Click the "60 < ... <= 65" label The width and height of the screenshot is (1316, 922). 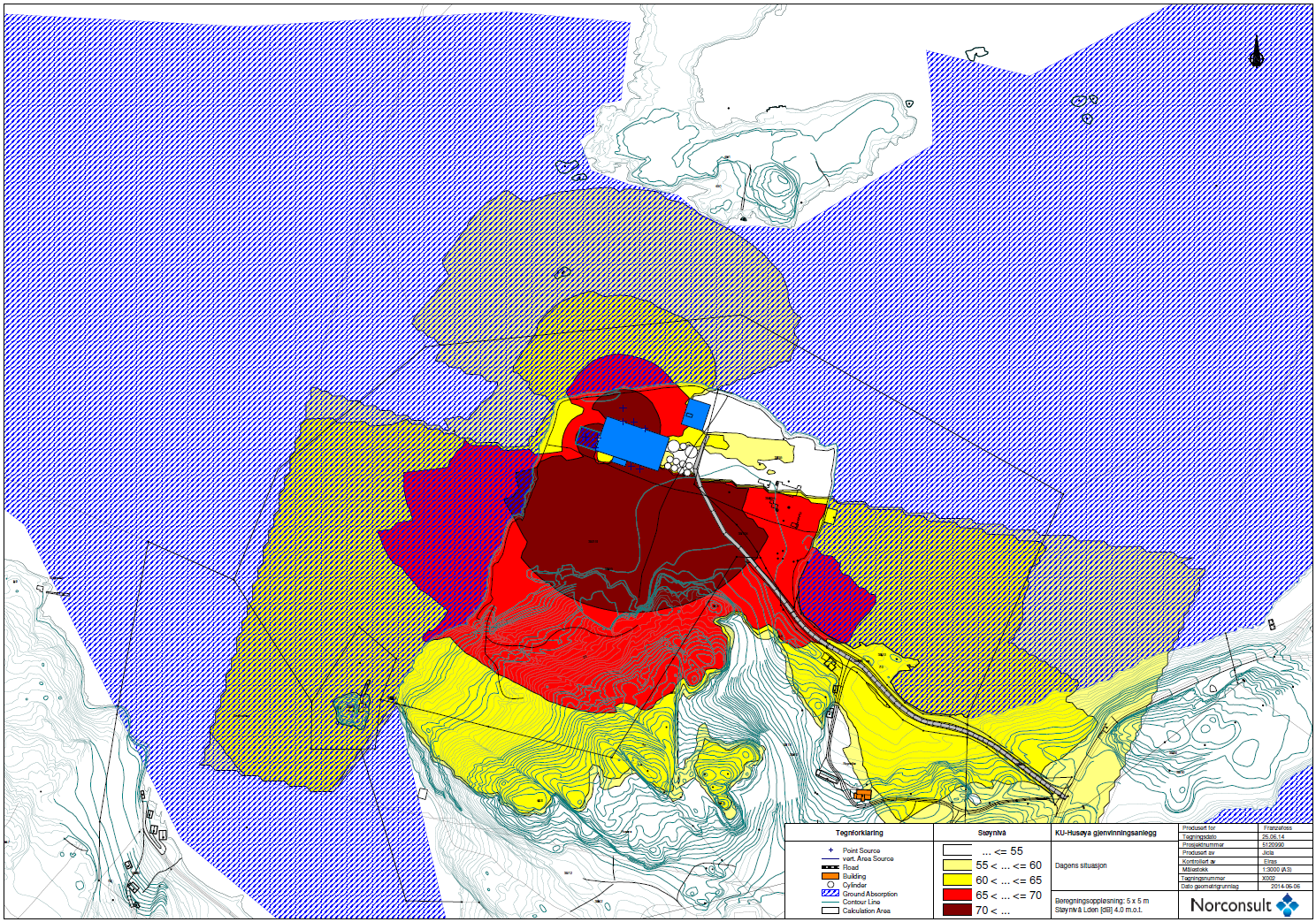click(x=1008, y=880)
